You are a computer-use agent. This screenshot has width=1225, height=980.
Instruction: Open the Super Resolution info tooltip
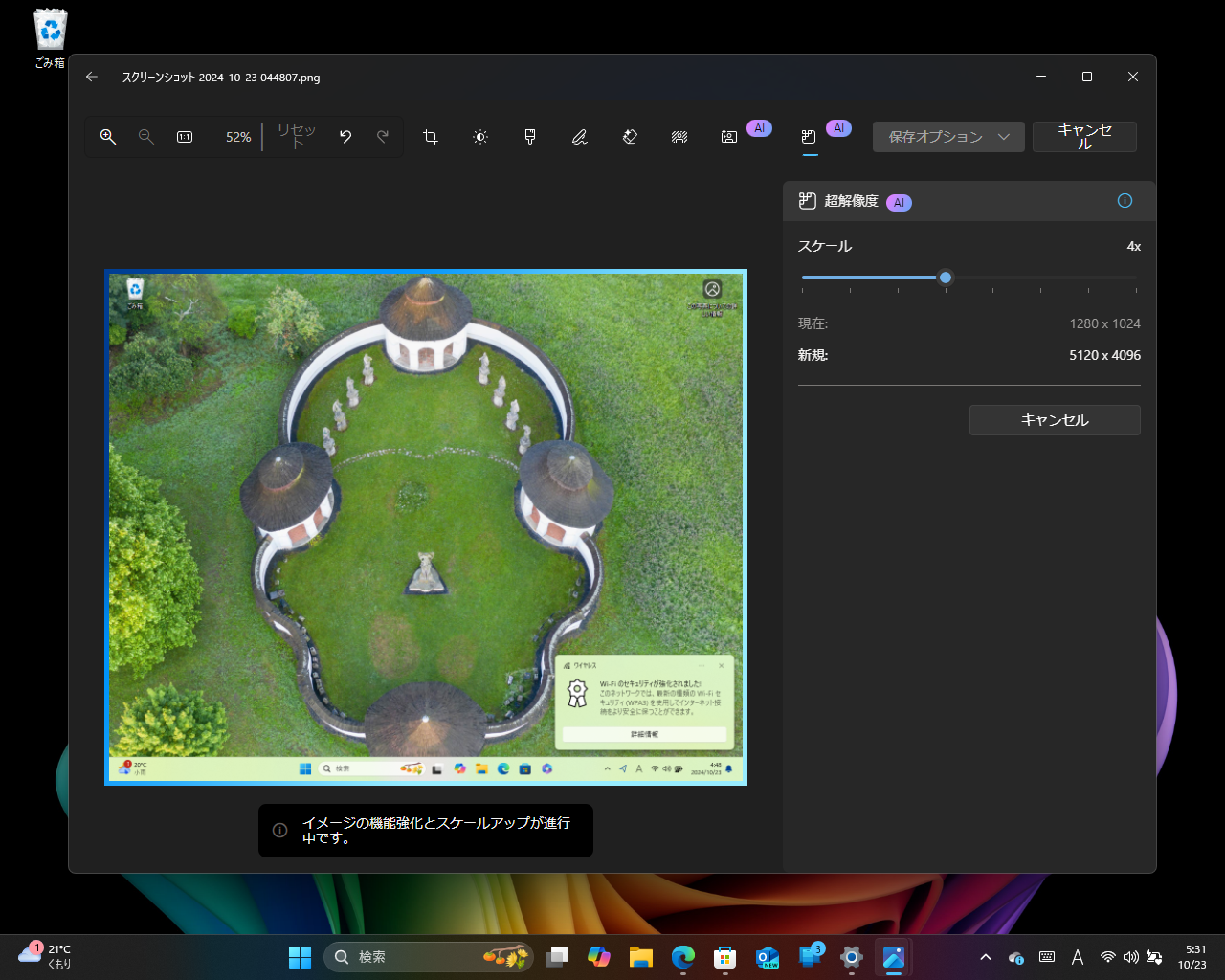point(1125,200)
